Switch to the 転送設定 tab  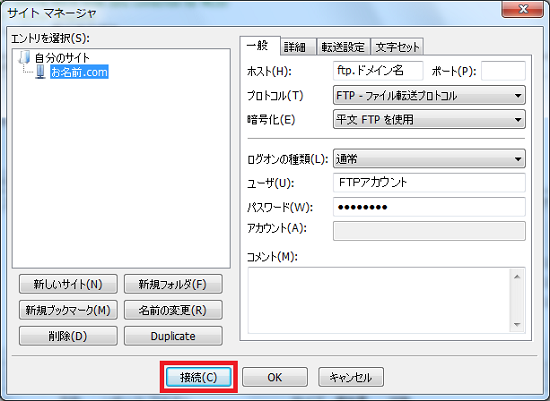click(343, 47)
